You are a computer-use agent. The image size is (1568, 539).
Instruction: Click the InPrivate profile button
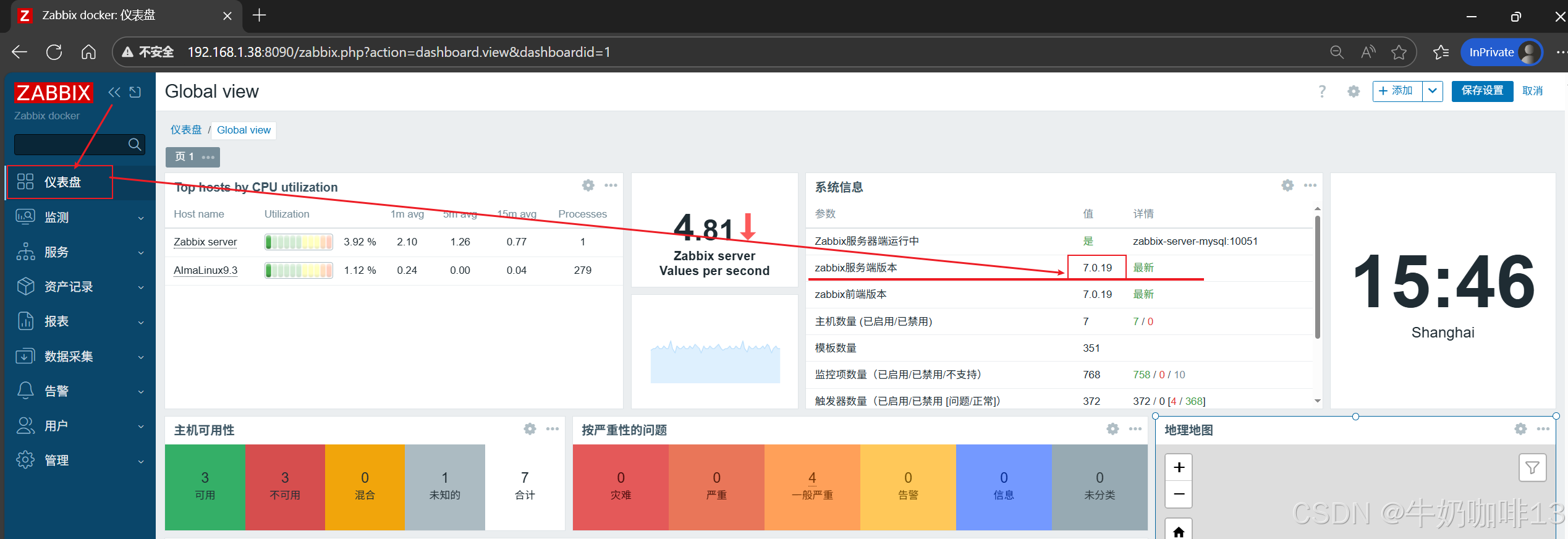pyautogui.click(x=1502, y=53)
